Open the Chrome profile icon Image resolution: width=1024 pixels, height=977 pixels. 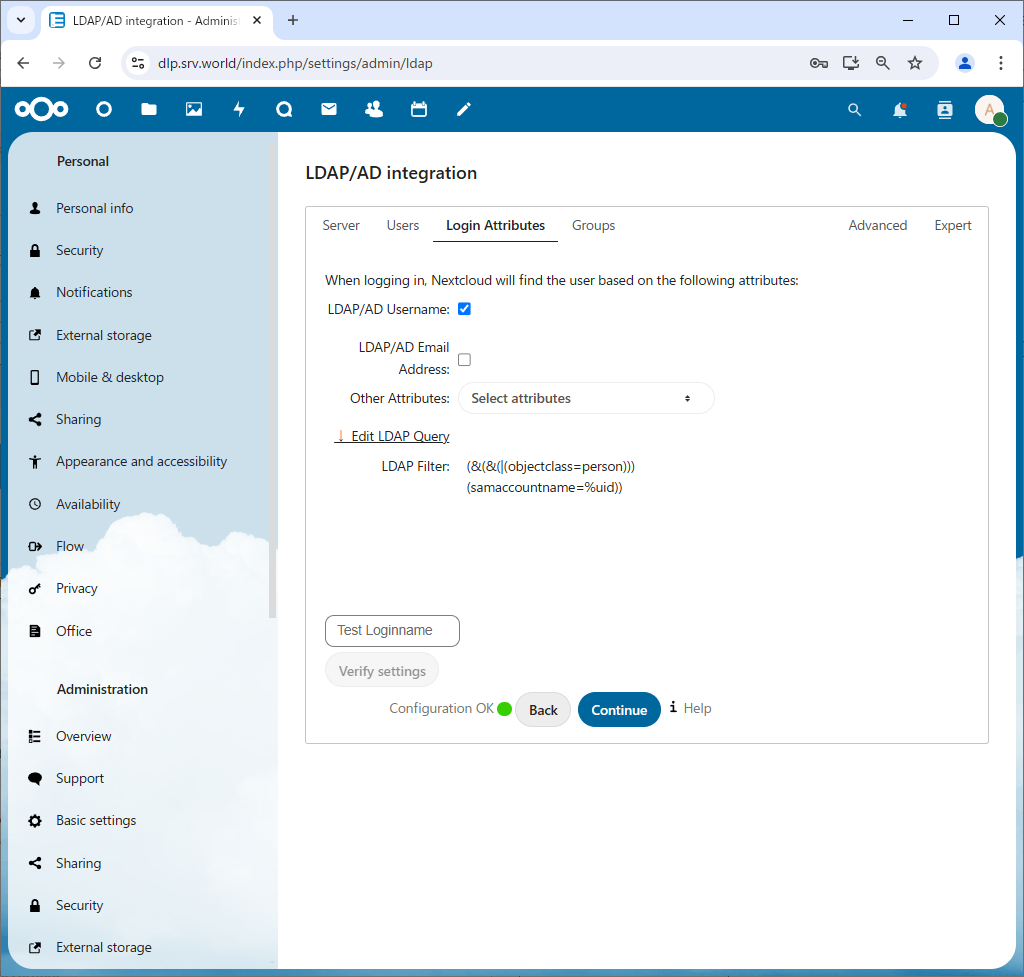(x=965, y=63)
